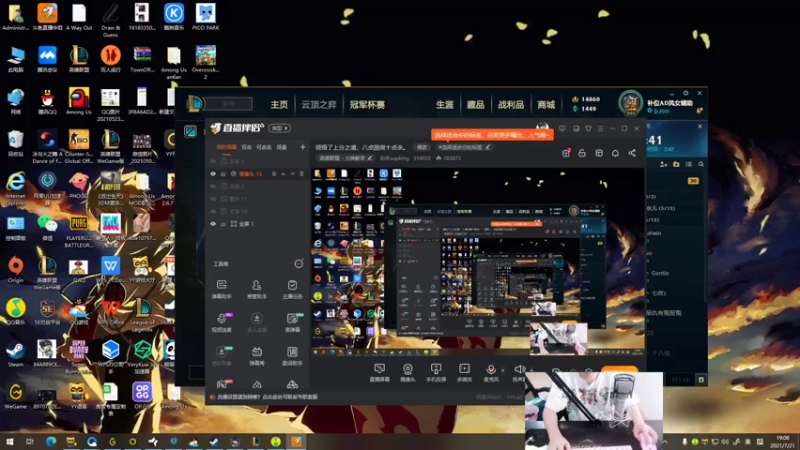Toggle the lock on 摄像头 13 source
Image resolution: width=800 pixels, height=450 pixels.
click(223, 174)
